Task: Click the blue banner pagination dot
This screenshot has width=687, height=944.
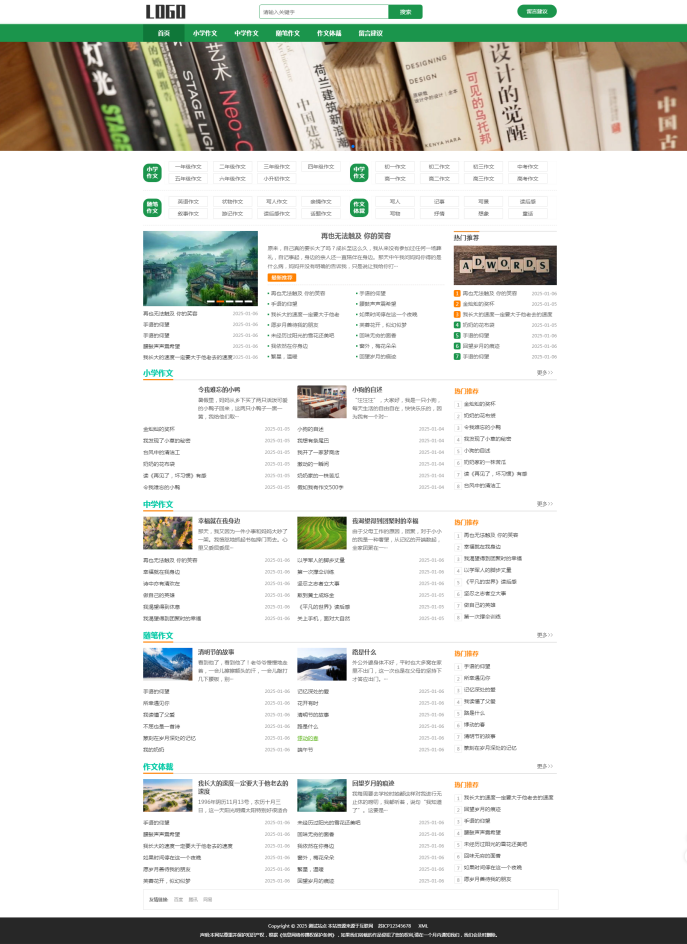Action: tap(353, 146)
